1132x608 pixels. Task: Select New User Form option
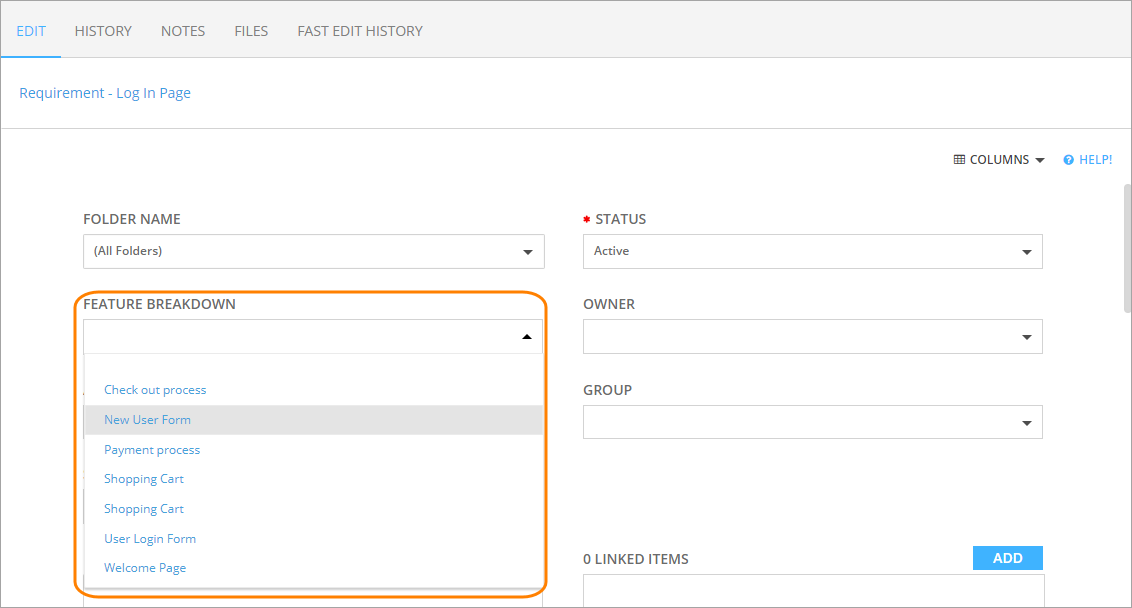[x=147, y=420]
